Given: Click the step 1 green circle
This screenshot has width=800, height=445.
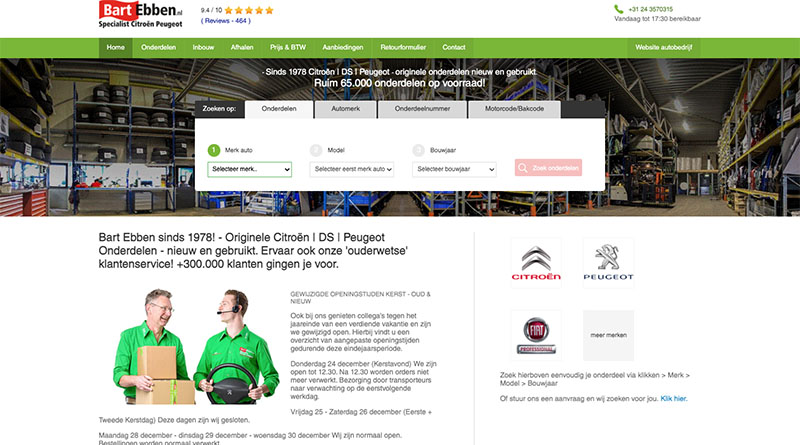Looking at the screenshot, I should pos(214,150).
